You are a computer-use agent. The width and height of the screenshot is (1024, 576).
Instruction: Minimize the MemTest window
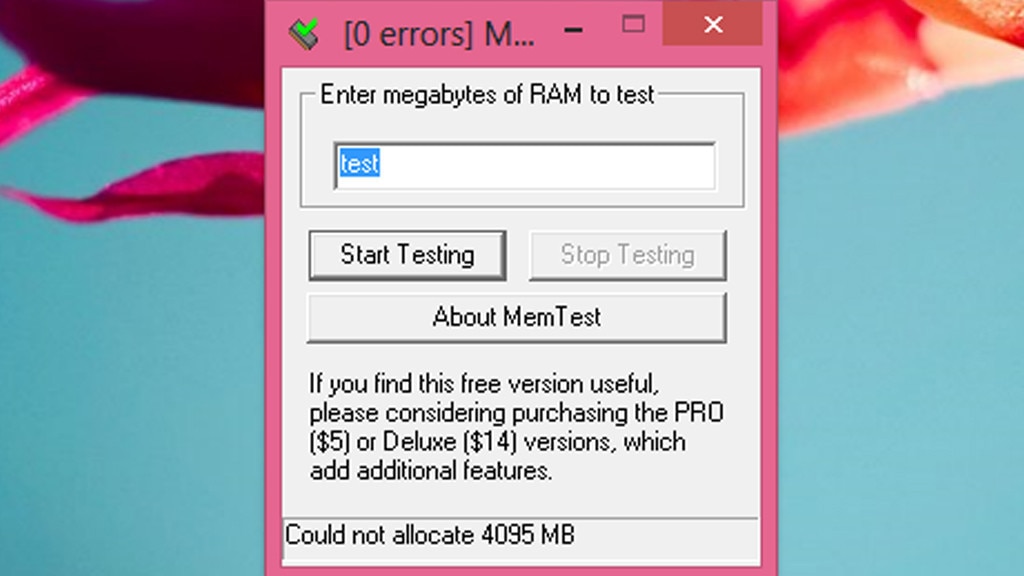tap(573, 29)
